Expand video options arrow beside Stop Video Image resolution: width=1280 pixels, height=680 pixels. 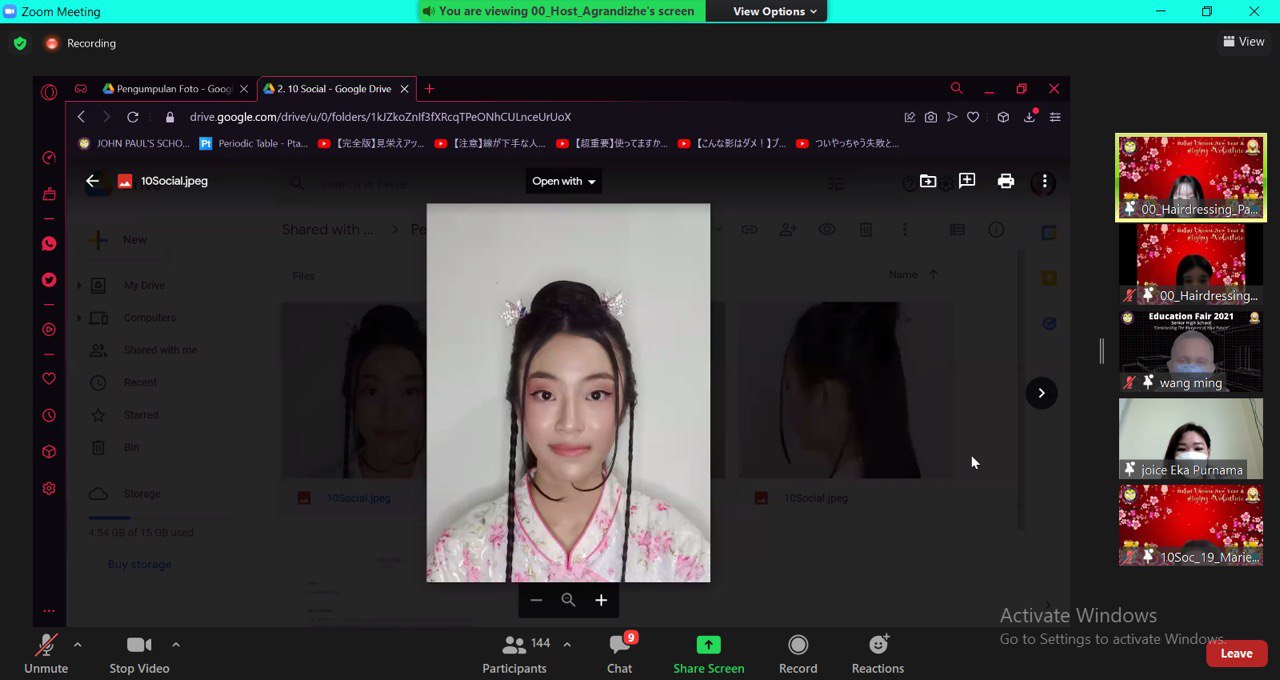coord(176,644)
